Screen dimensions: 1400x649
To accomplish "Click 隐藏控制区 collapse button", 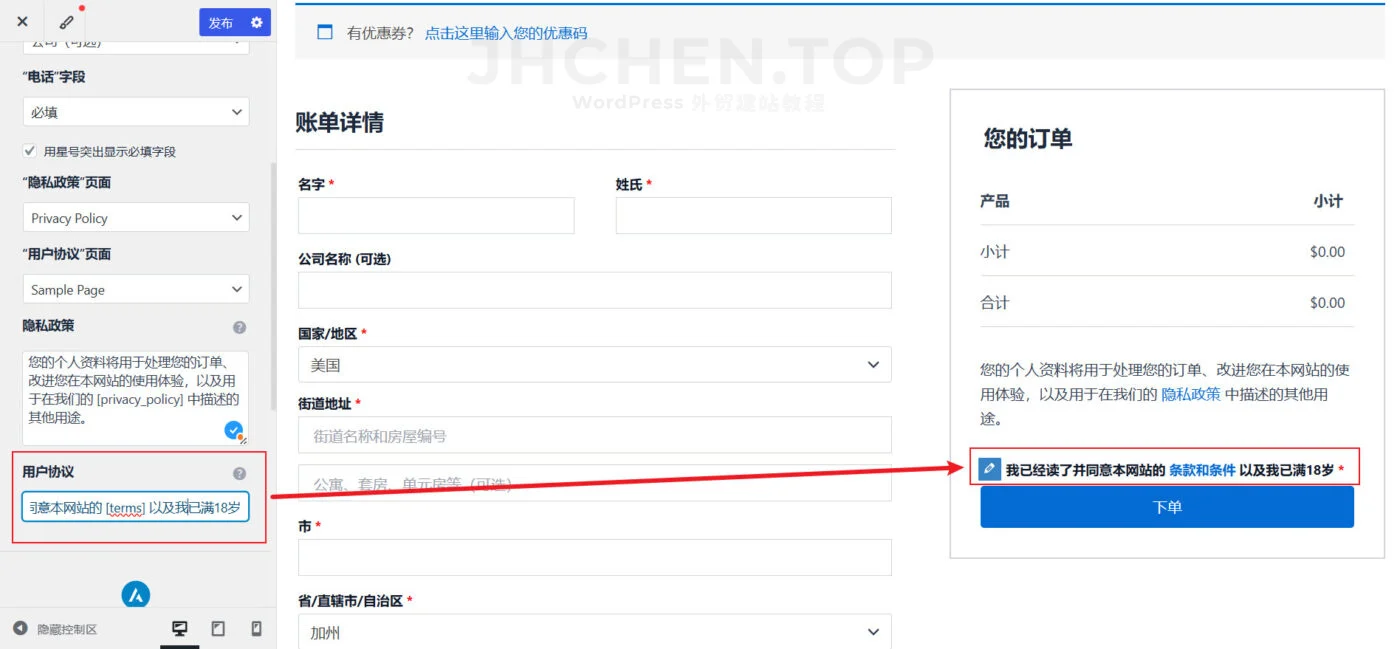I will tap(56, 629).
